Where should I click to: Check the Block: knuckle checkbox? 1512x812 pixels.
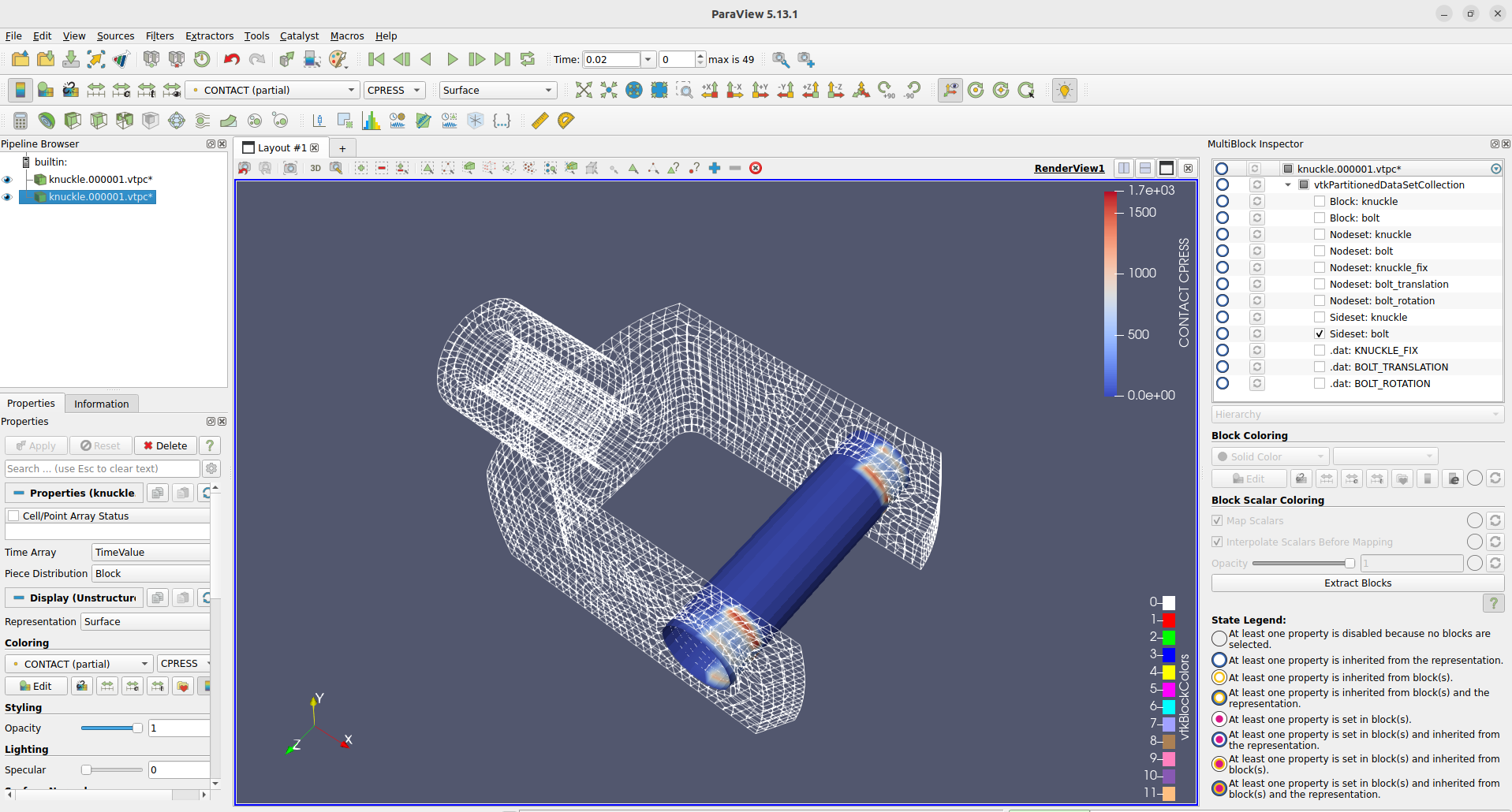1320,201
